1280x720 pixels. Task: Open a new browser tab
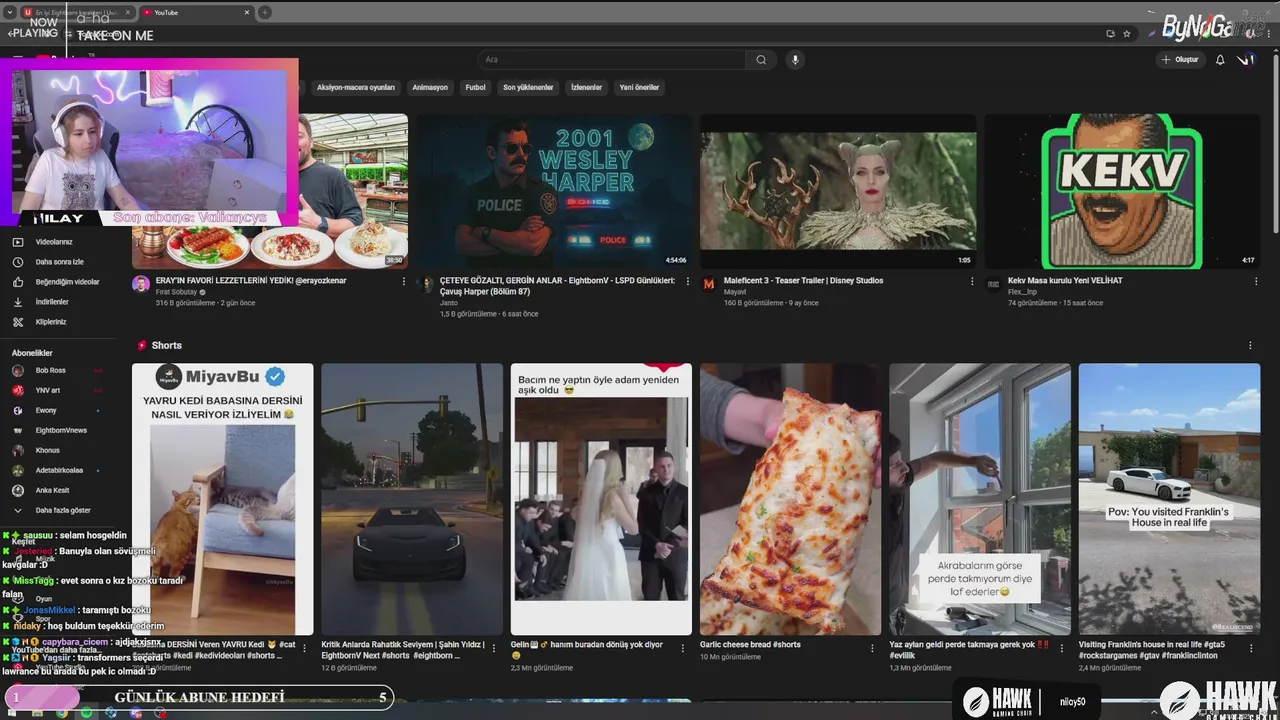264,12
